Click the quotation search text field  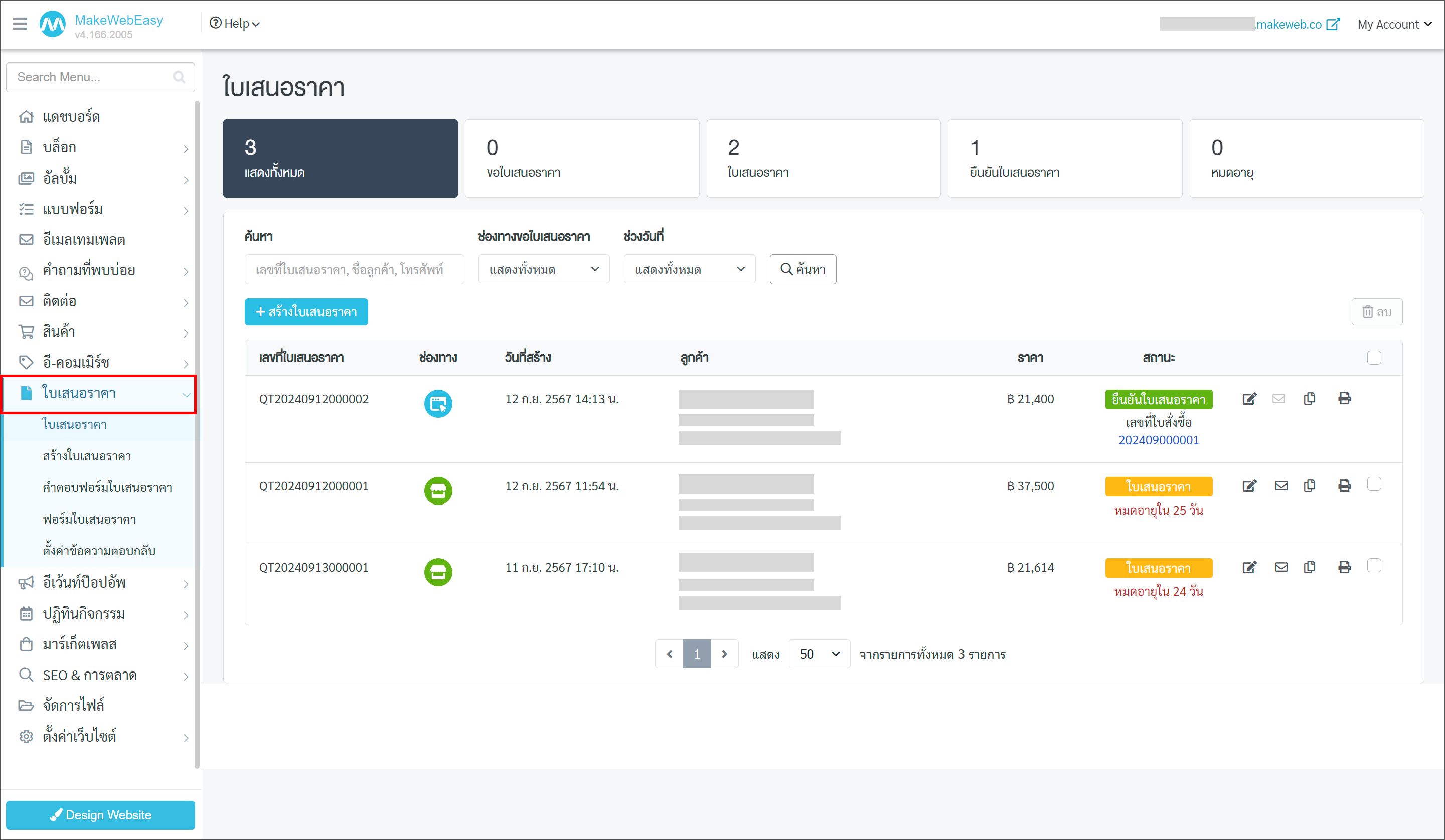click(354, 269)
